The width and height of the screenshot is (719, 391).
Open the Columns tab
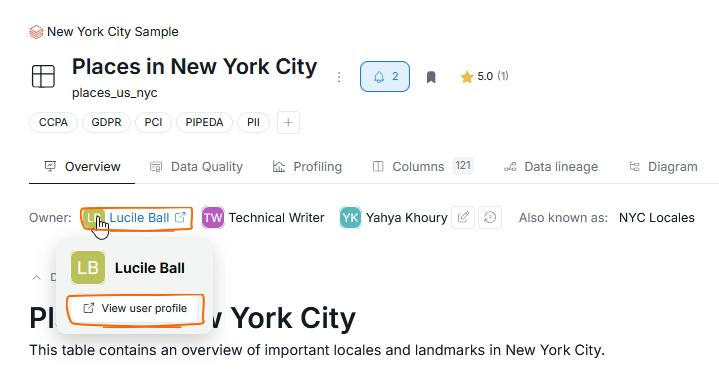422,166
